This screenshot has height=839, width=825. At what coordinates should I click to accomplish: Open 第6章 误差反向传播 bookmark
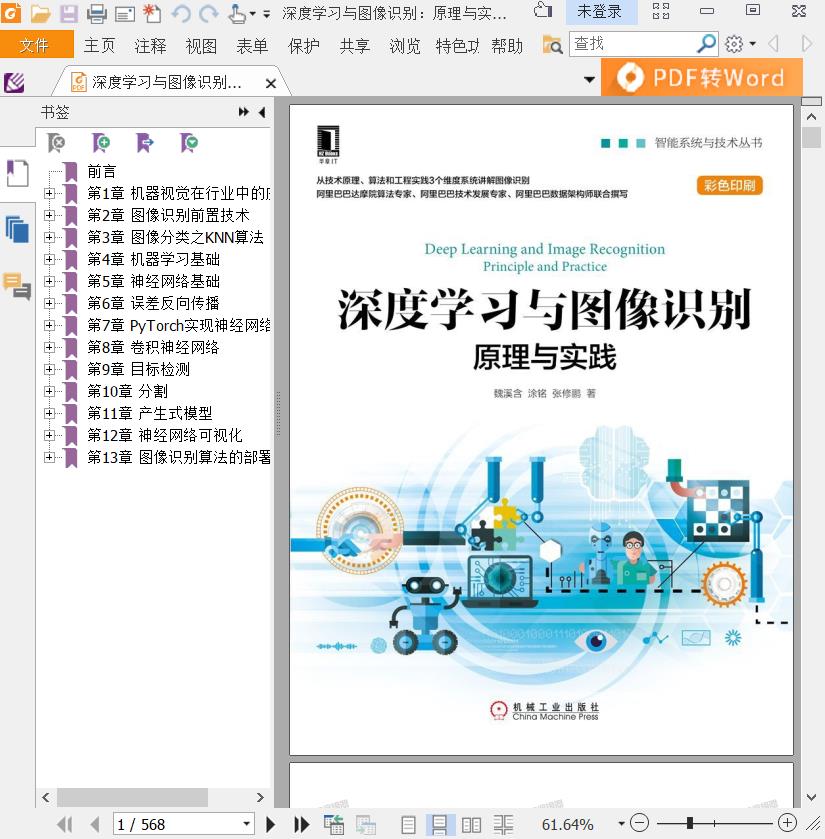coord(154,303)
